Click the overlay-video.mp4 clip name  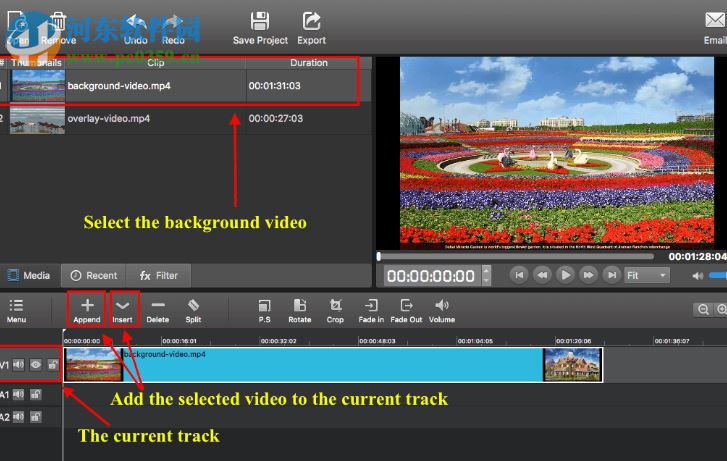[108, 119]
